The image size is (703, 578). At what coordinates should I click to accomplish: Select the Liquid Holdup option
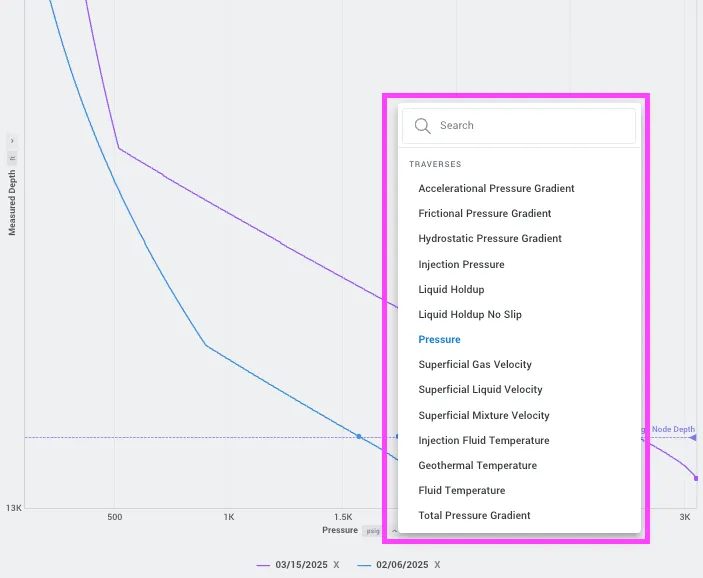tap(451, 289)
